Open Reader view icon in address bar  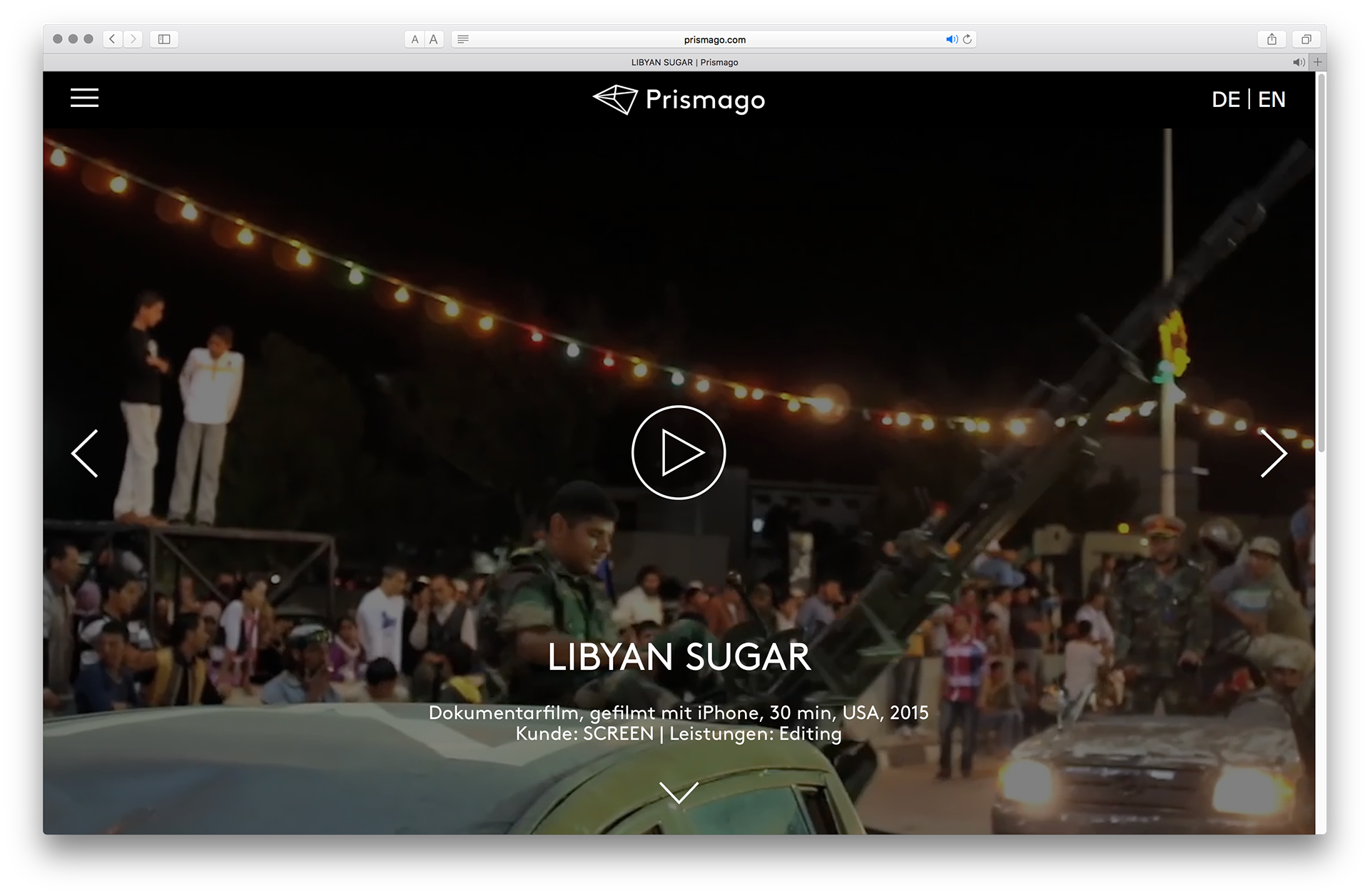(x=463, y=39)
